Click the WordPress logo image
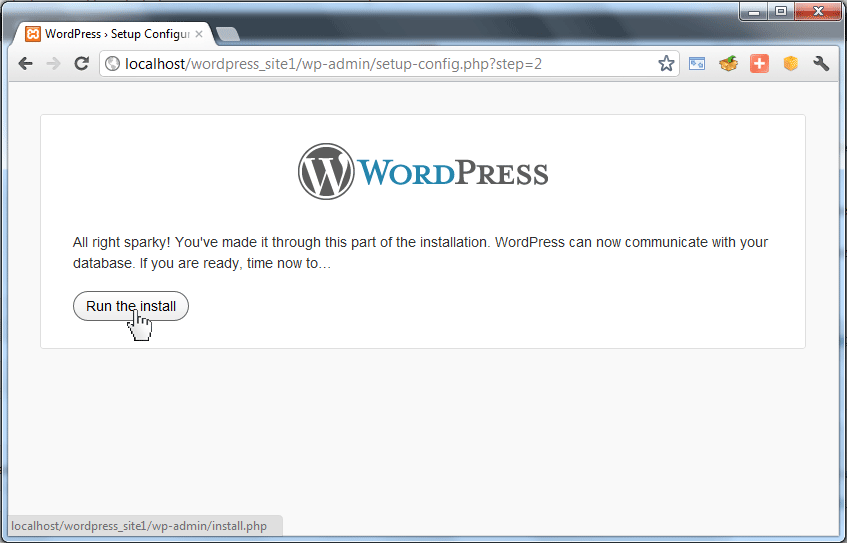 (423, 172)
